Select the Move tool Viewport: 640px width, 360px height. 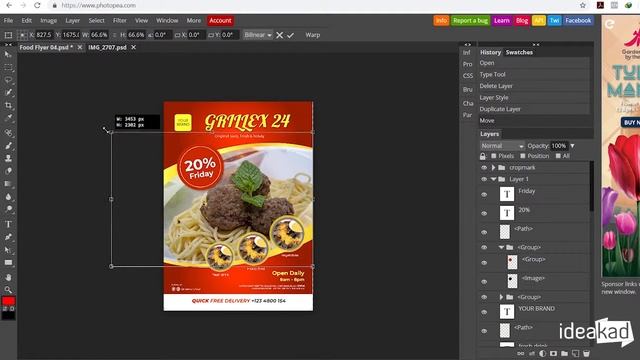(x=8, y=54)
